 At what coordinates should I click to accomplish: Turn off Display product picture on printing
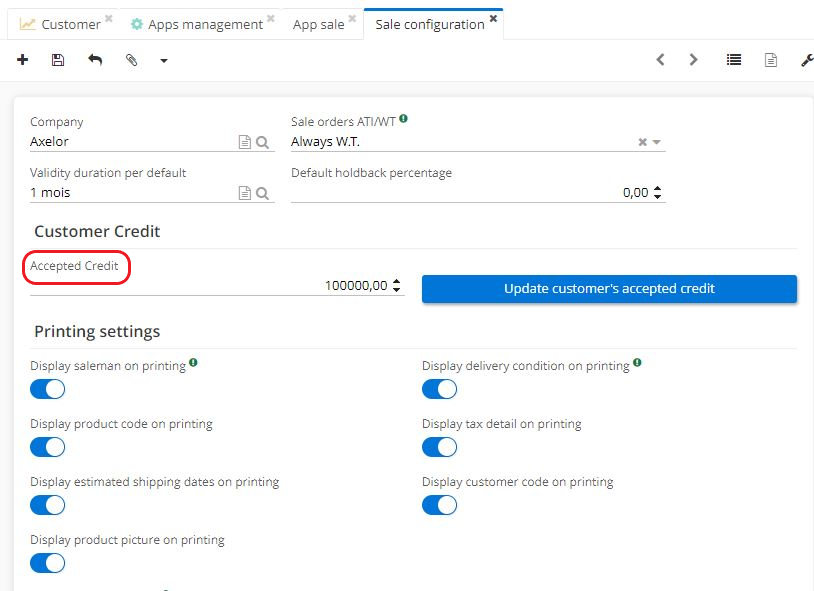pos(48,563)
